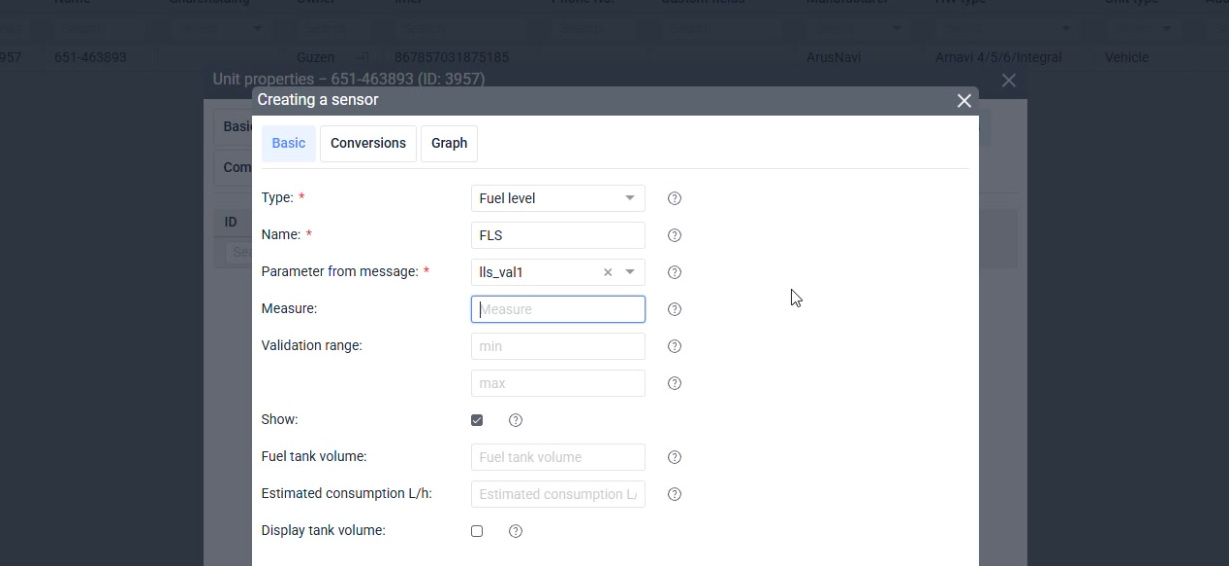Image resolution: width=1229 pixels, height=566 pixels.
Task: Click help icon next to Show checkbox
Action: tap(516, 420)
